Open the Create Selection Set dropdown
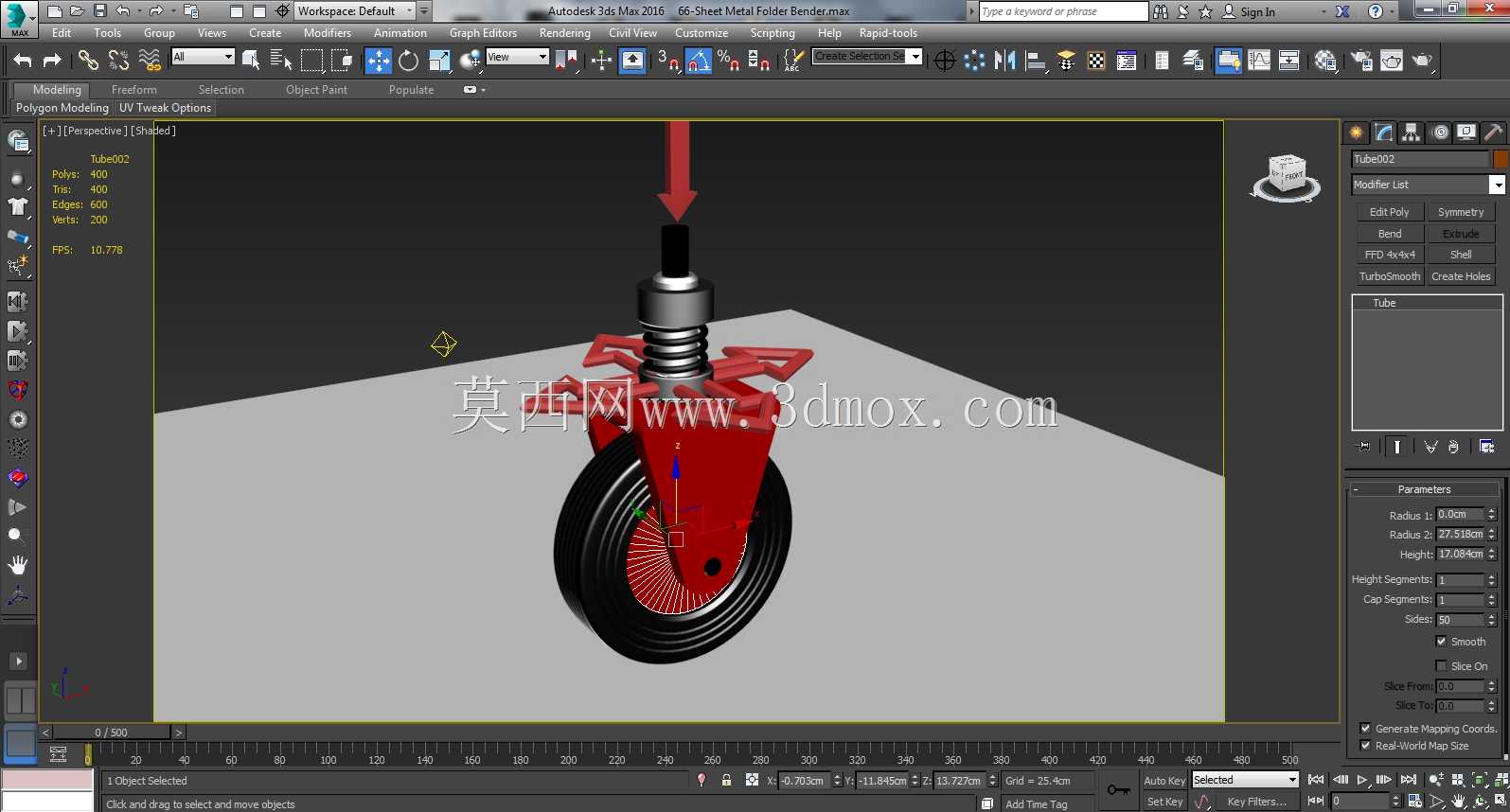The image size is (1510, 812). tap(867, 57)
